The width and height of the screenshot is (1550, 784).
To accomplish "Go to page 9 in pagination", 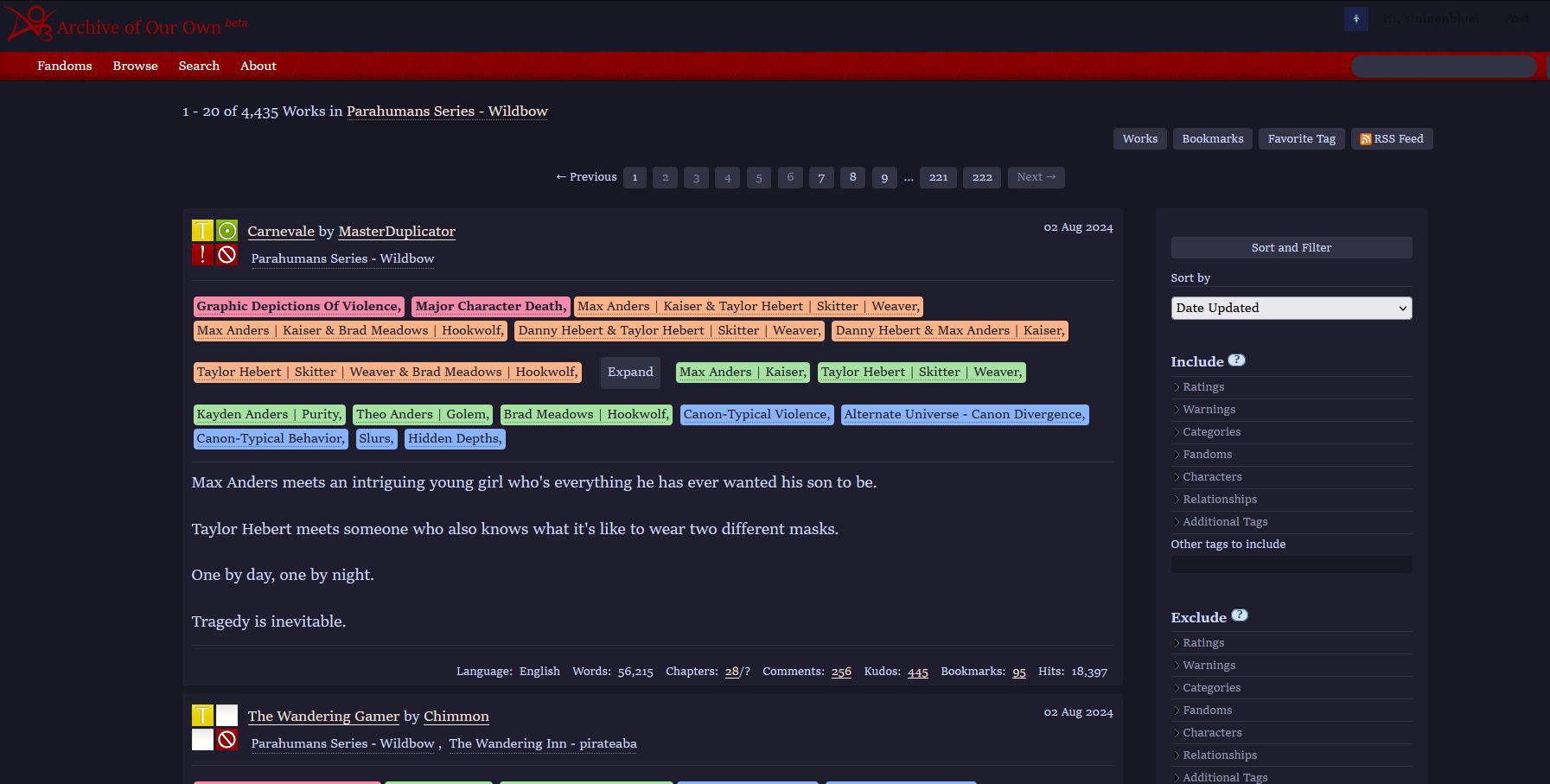I will (x=884, y=177).
